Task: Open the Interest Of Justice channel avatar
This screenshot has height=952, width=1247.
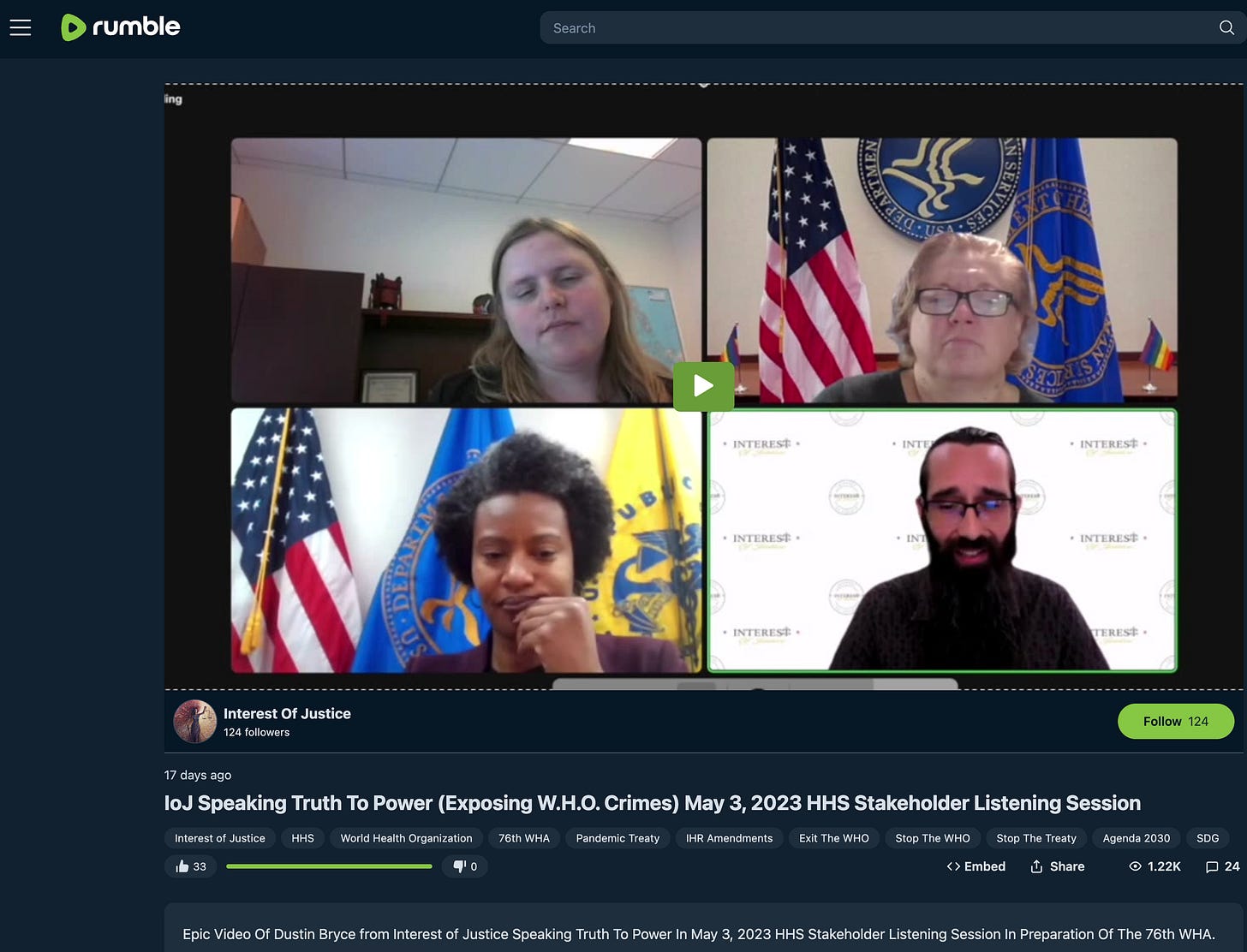Action: click(195, 722)
